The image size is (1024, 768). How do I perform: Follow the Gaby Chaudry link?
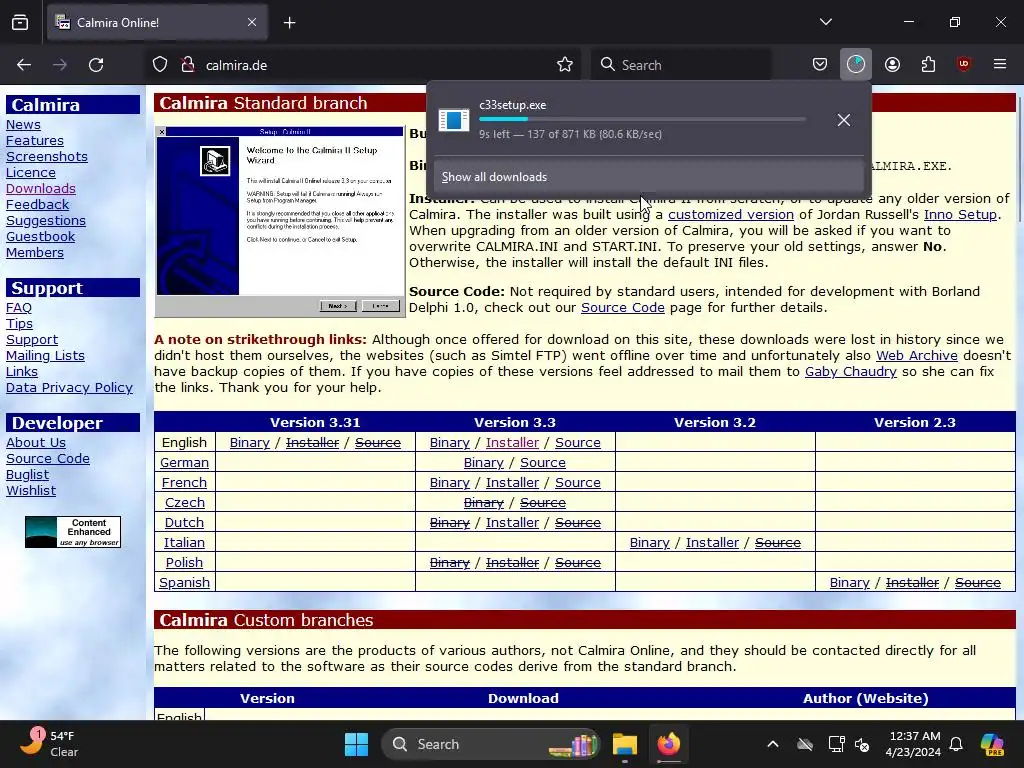point(850,372)
